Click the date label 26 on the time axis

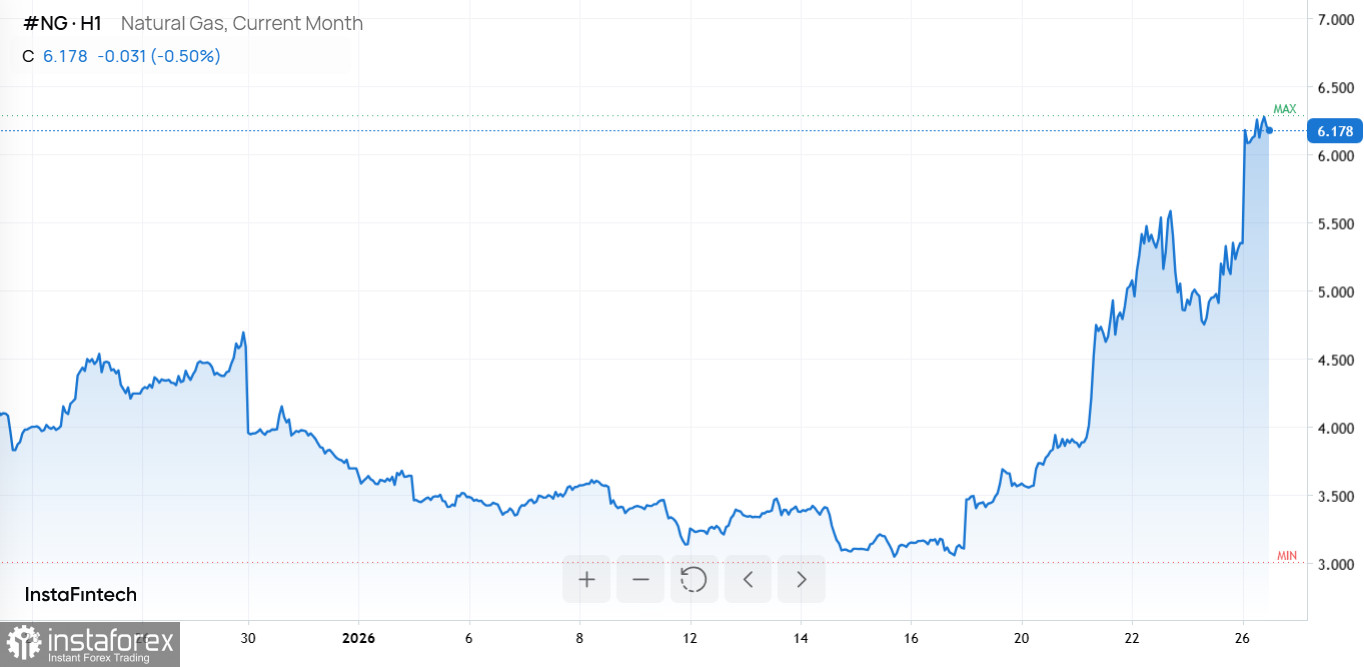tap(1242, 638)
